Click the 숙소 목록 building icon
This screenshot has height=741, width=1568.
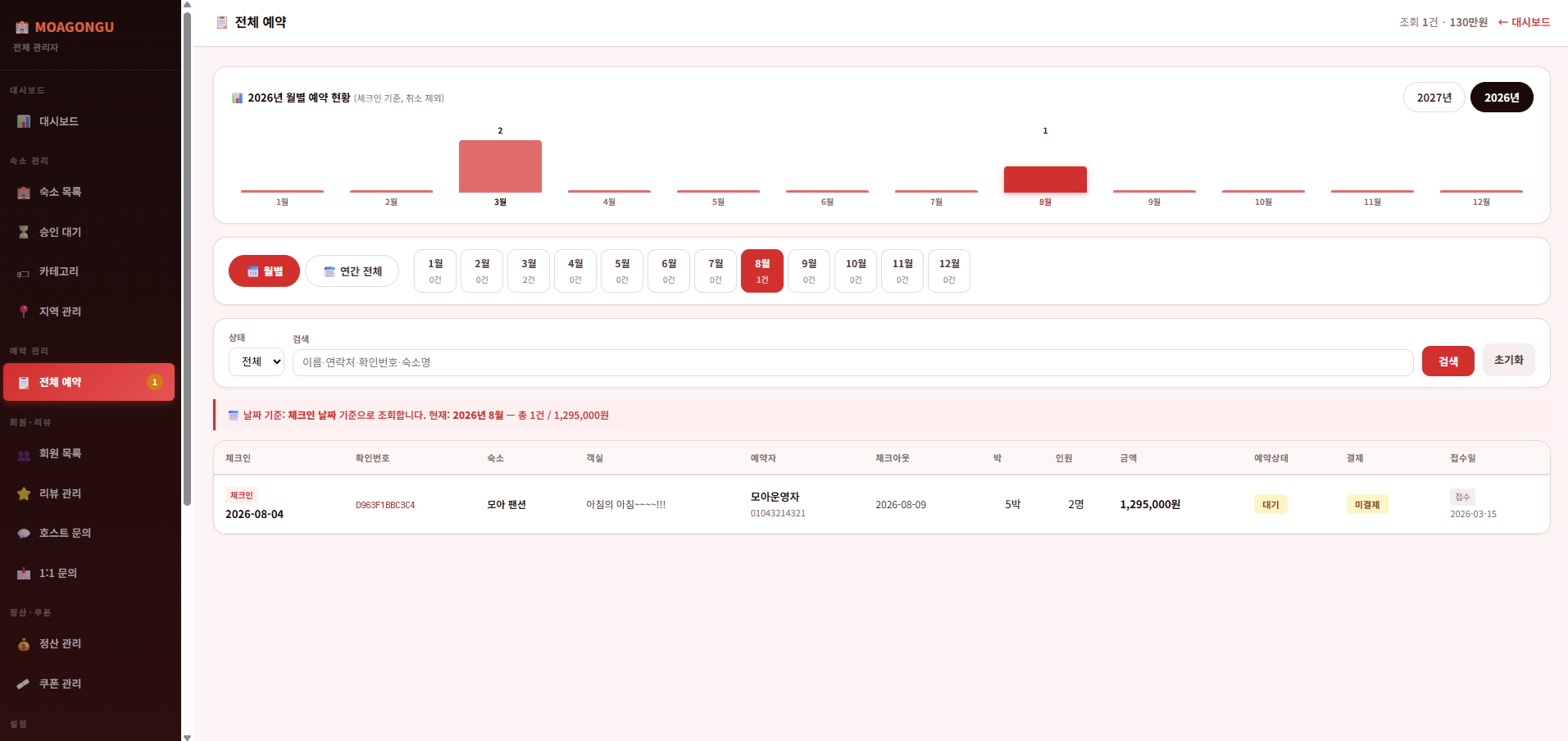(24, 192)
